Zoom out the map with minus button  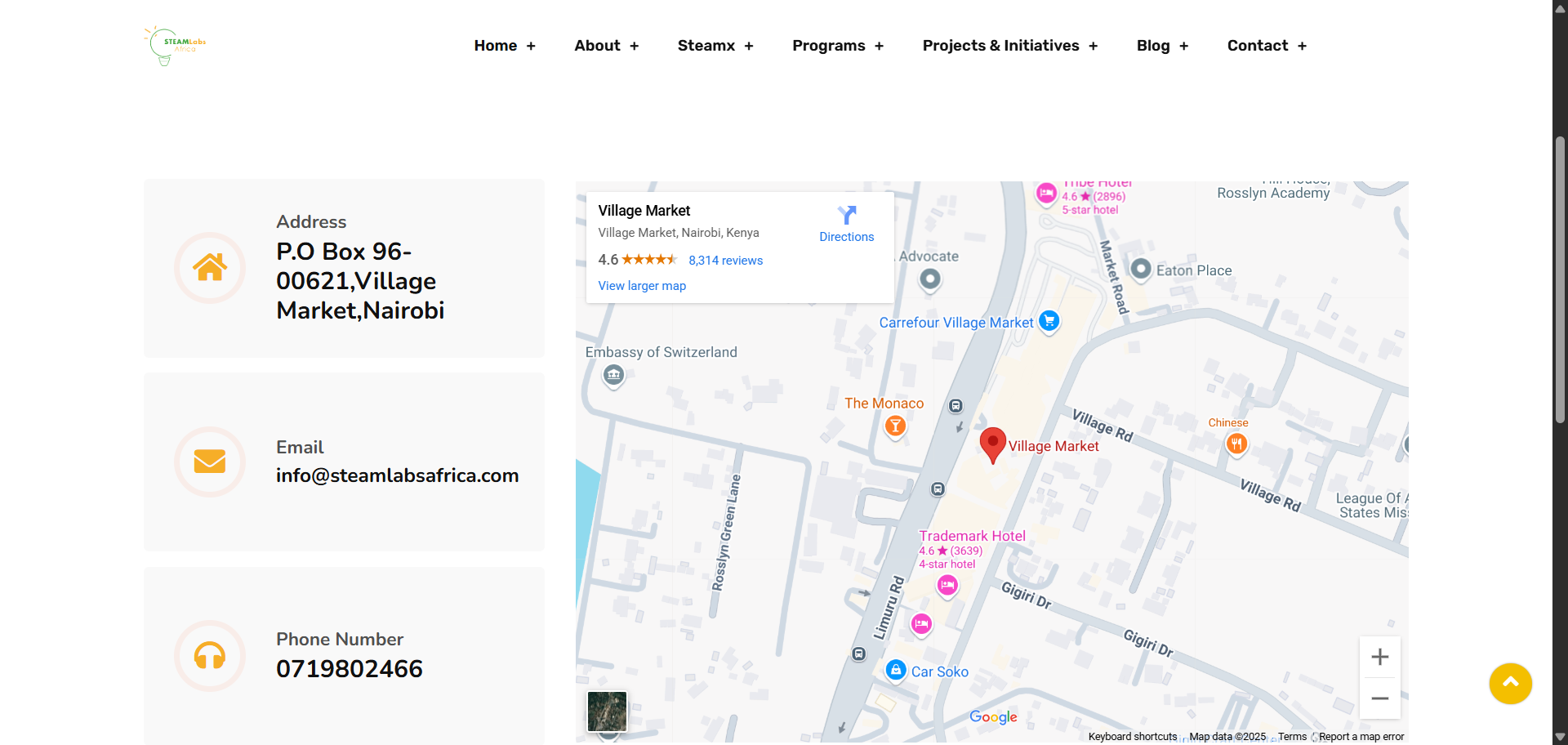click(1380, 698)
